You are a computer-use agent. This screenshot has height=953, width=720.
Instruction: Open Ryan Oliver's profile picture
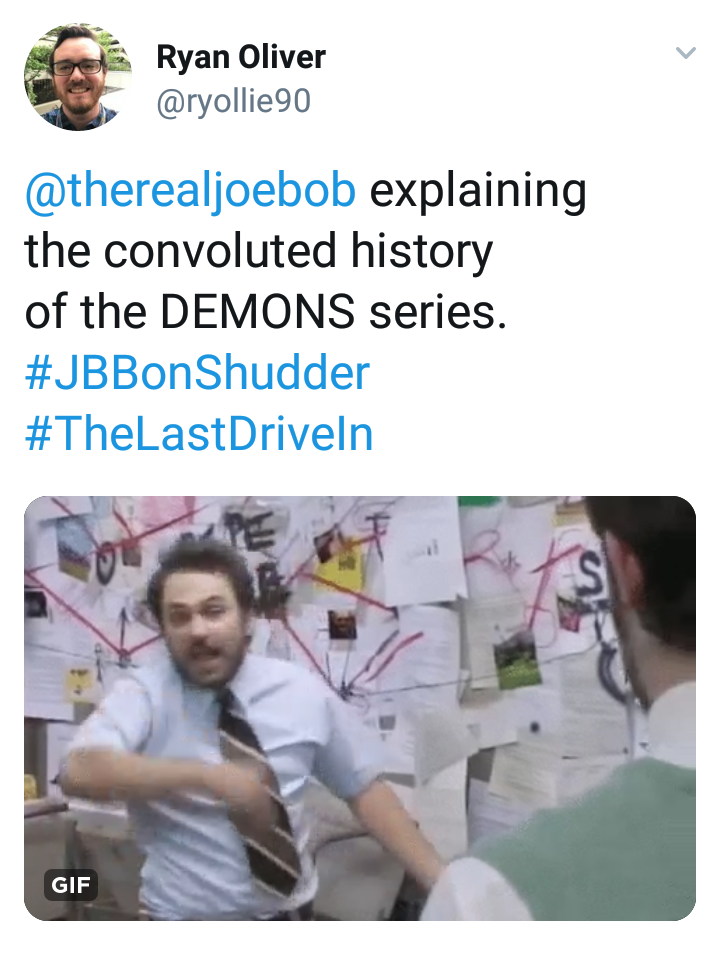coord(78,77)
